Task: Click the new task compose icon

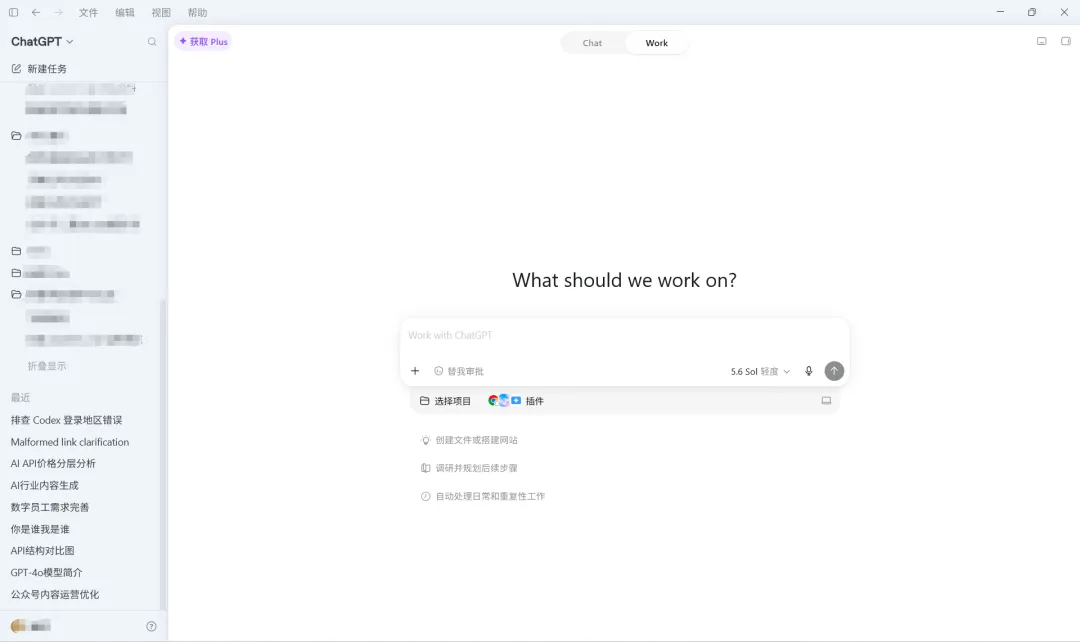Action: (17, 68)
